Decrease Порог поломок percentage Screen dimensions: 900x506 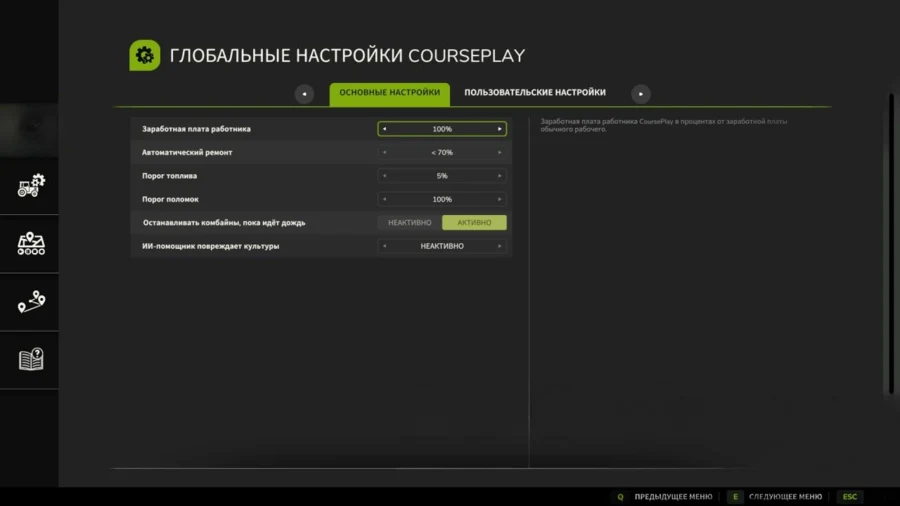click(384, 199)
